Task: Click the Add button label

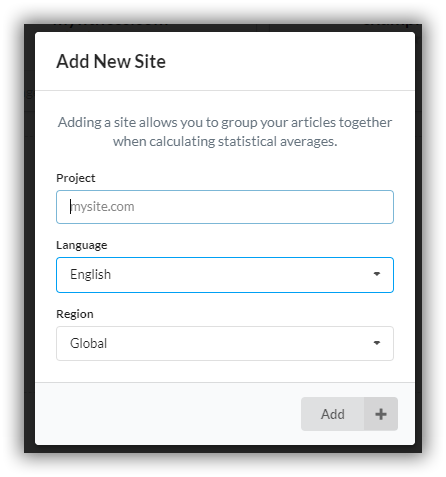Action: pos(333,414)
